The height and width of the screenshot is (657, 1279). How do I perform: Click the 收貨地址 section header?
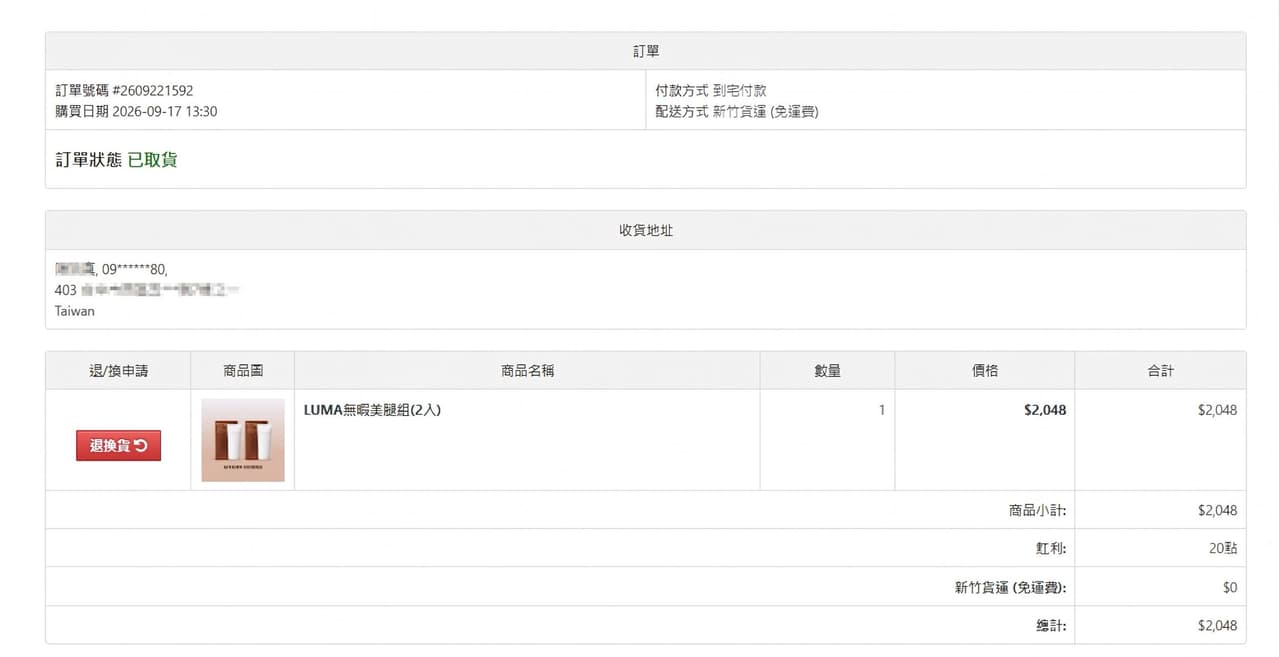point(646,230)
